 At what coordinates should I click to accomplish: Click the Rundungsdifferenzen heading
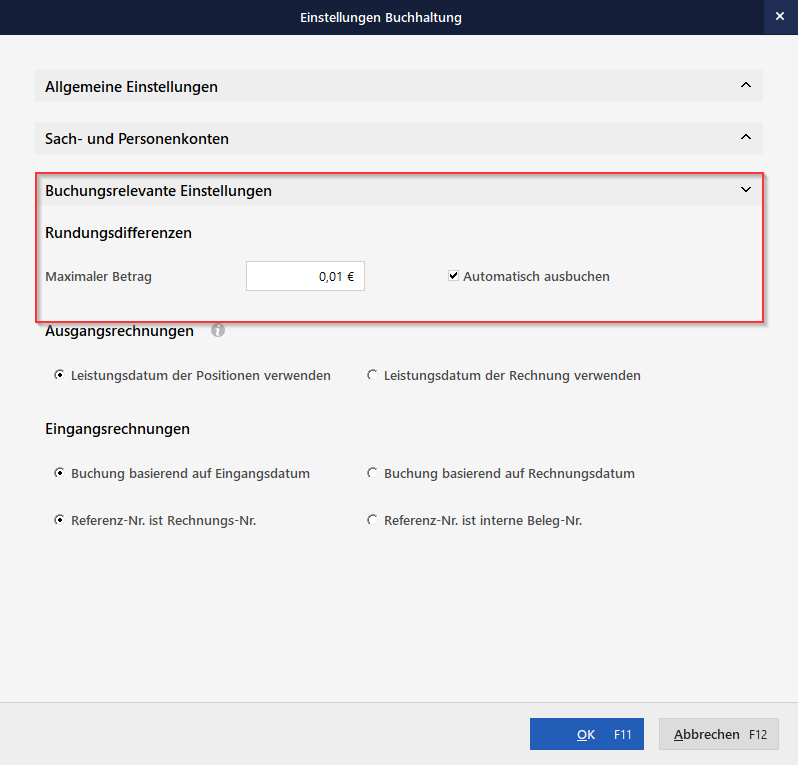[118, 233]
